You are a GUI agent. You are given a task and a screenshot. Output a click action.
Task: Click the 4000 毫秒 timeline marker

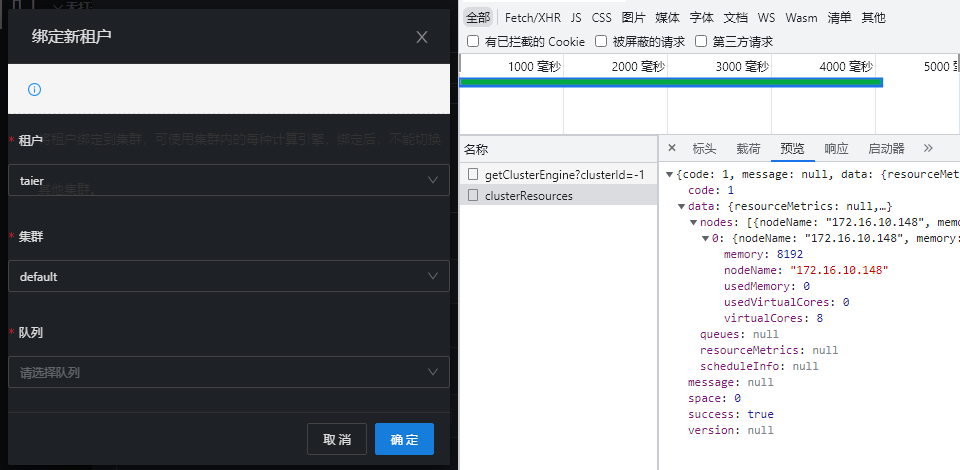pos(846,67)
